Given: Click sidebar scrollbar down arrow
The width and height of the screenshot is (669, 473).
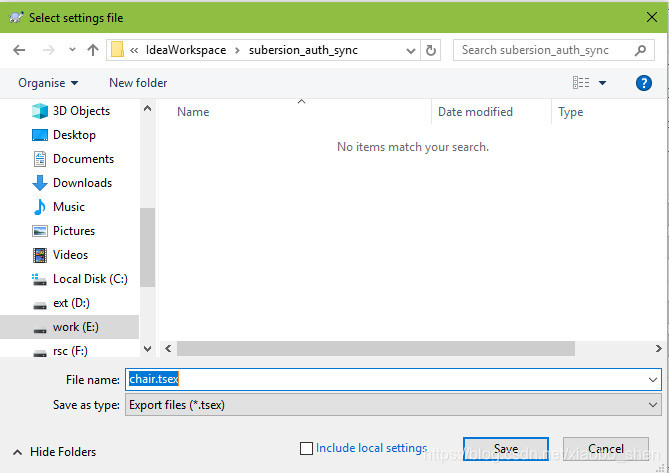Looking at the screenshot, I should tap(148, 349).
